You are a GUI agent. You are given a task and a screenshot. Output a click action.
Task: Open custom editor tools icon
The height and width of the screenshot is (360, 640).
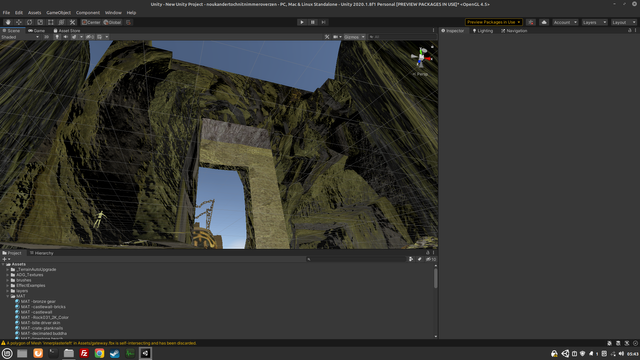pos(72,22)
